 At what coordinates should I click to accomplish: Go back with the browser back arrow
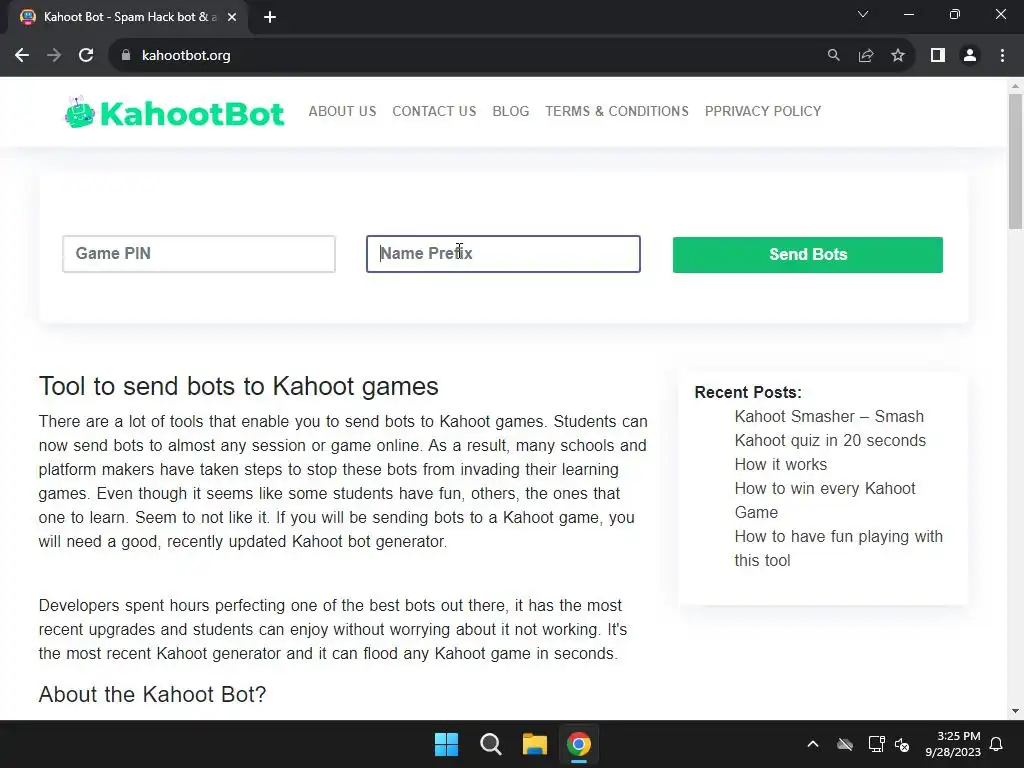tap(22, 56)
